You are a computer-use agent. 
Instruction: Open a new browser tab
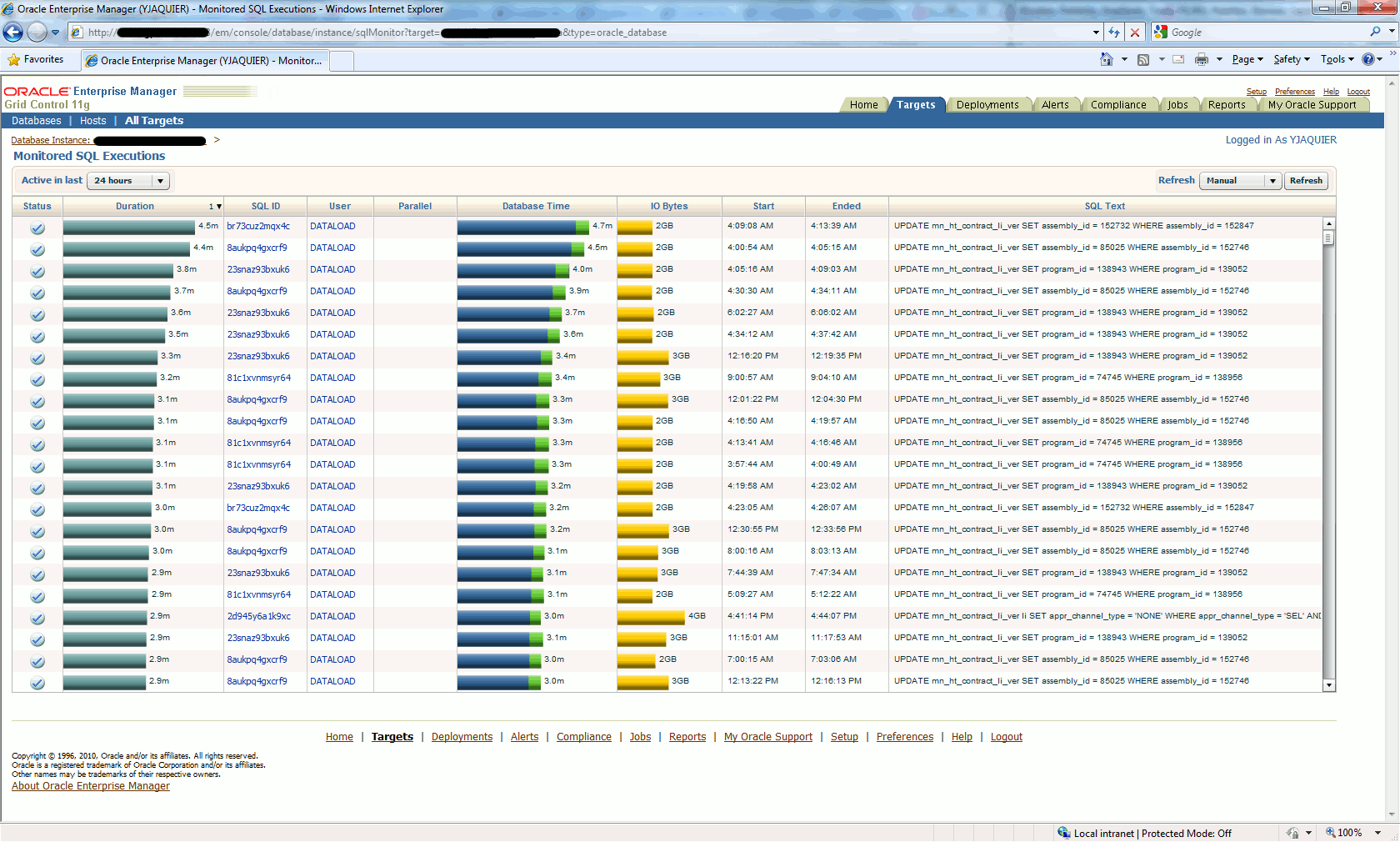coord(342,61)
